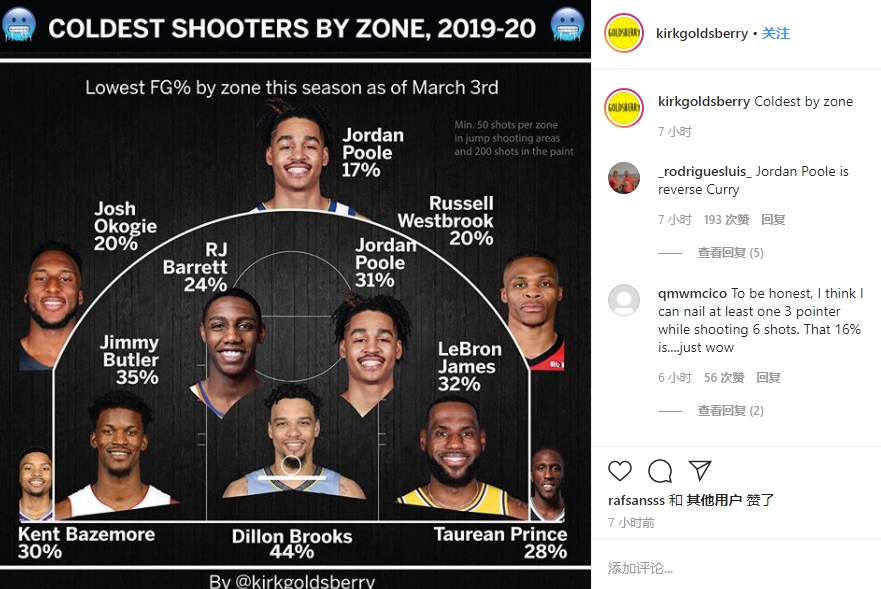Open rafsansss liker profile link
881x589 pixels.
(x=636, y=500)
